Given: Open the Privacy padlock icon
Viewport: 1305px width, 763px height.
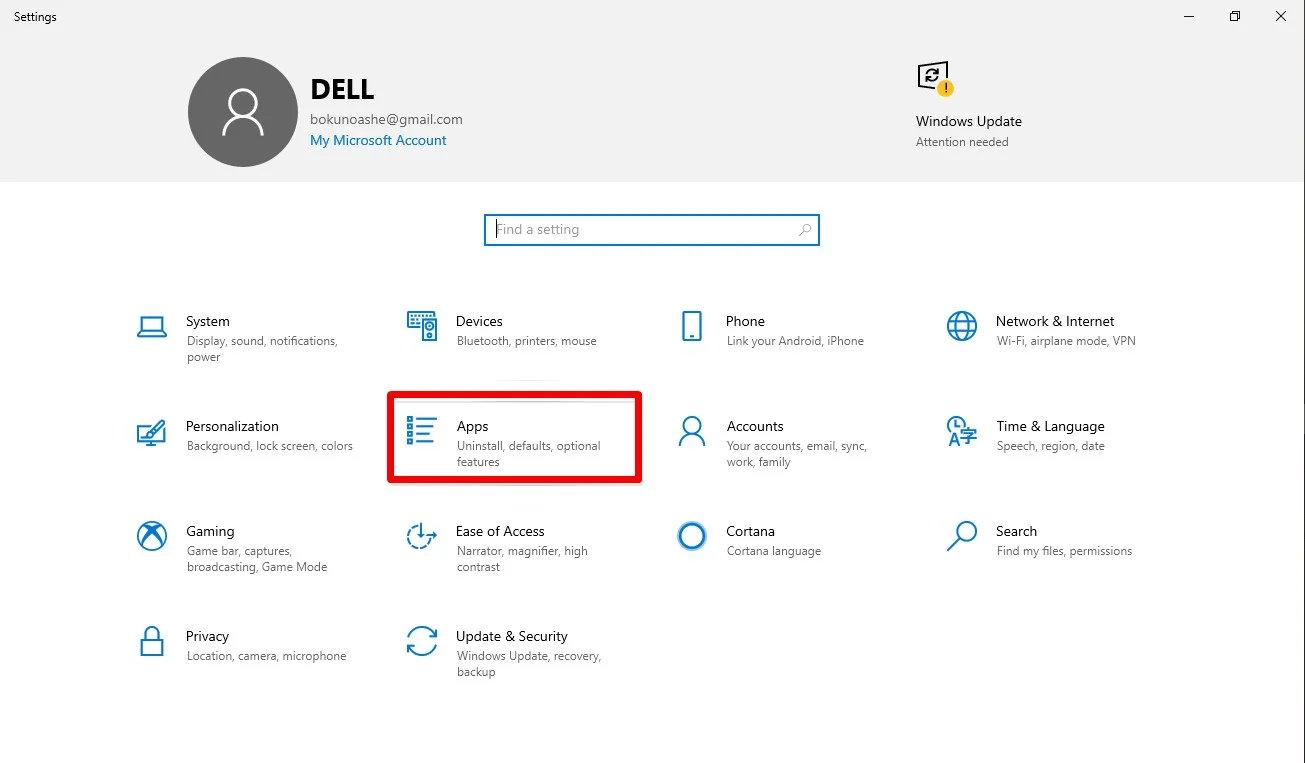Looking at the screenshot, I should (x=152, y=641).
